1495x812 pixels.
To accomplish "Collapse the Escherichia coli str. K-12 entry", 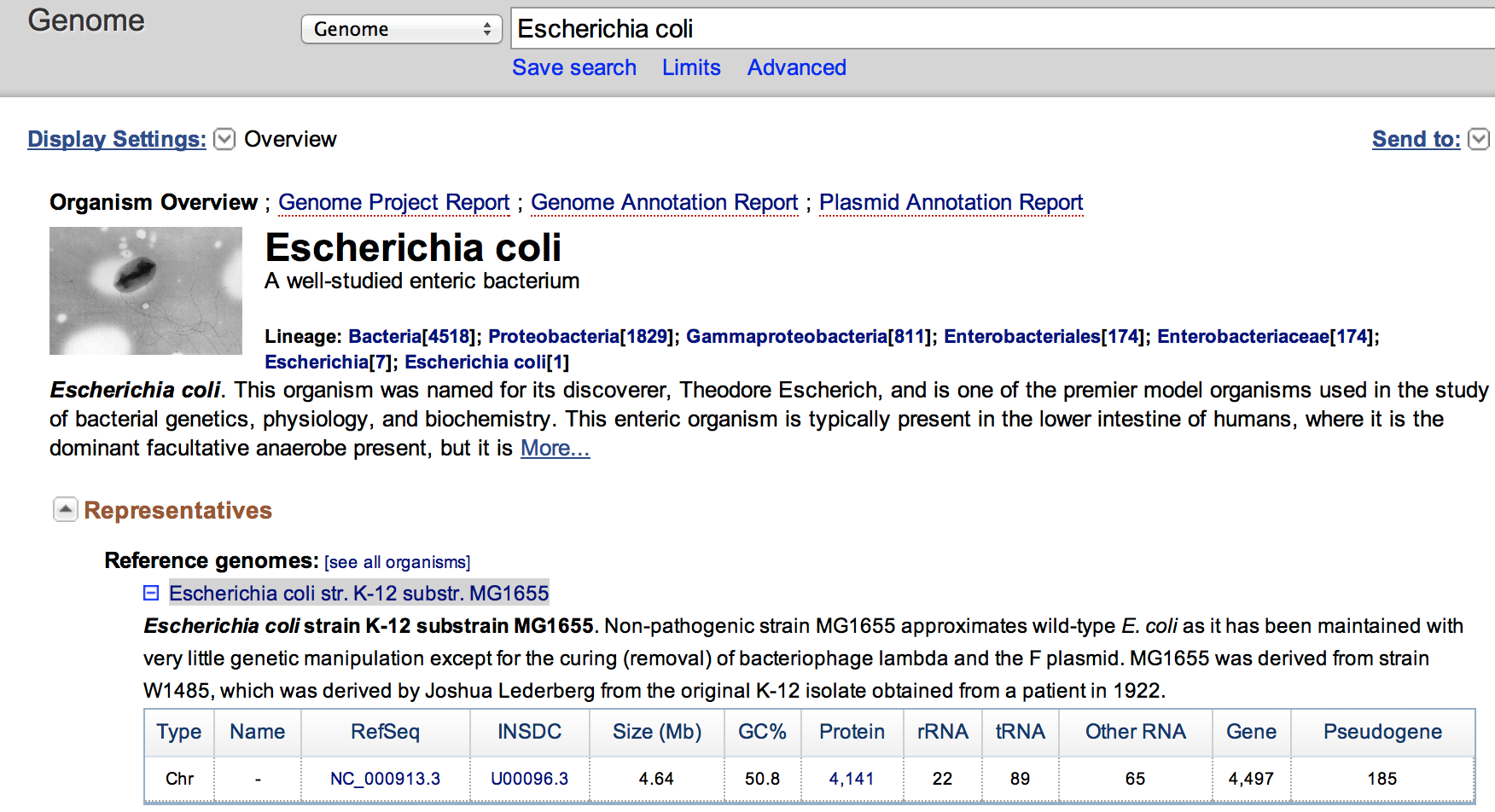I will tap(150, 592).
